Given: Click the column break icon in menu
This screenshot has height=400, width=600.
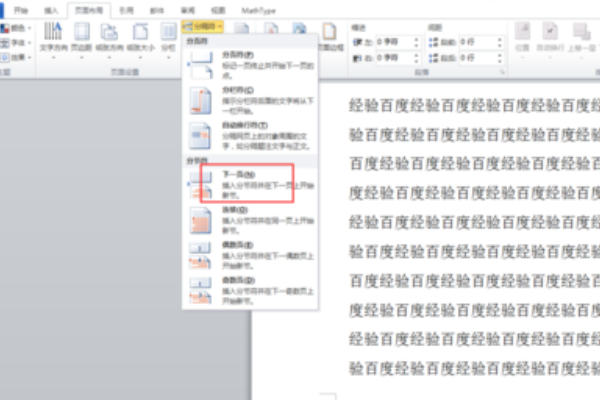Looking at the screenshot, I should pyautogui.click(x=201, y=100).
